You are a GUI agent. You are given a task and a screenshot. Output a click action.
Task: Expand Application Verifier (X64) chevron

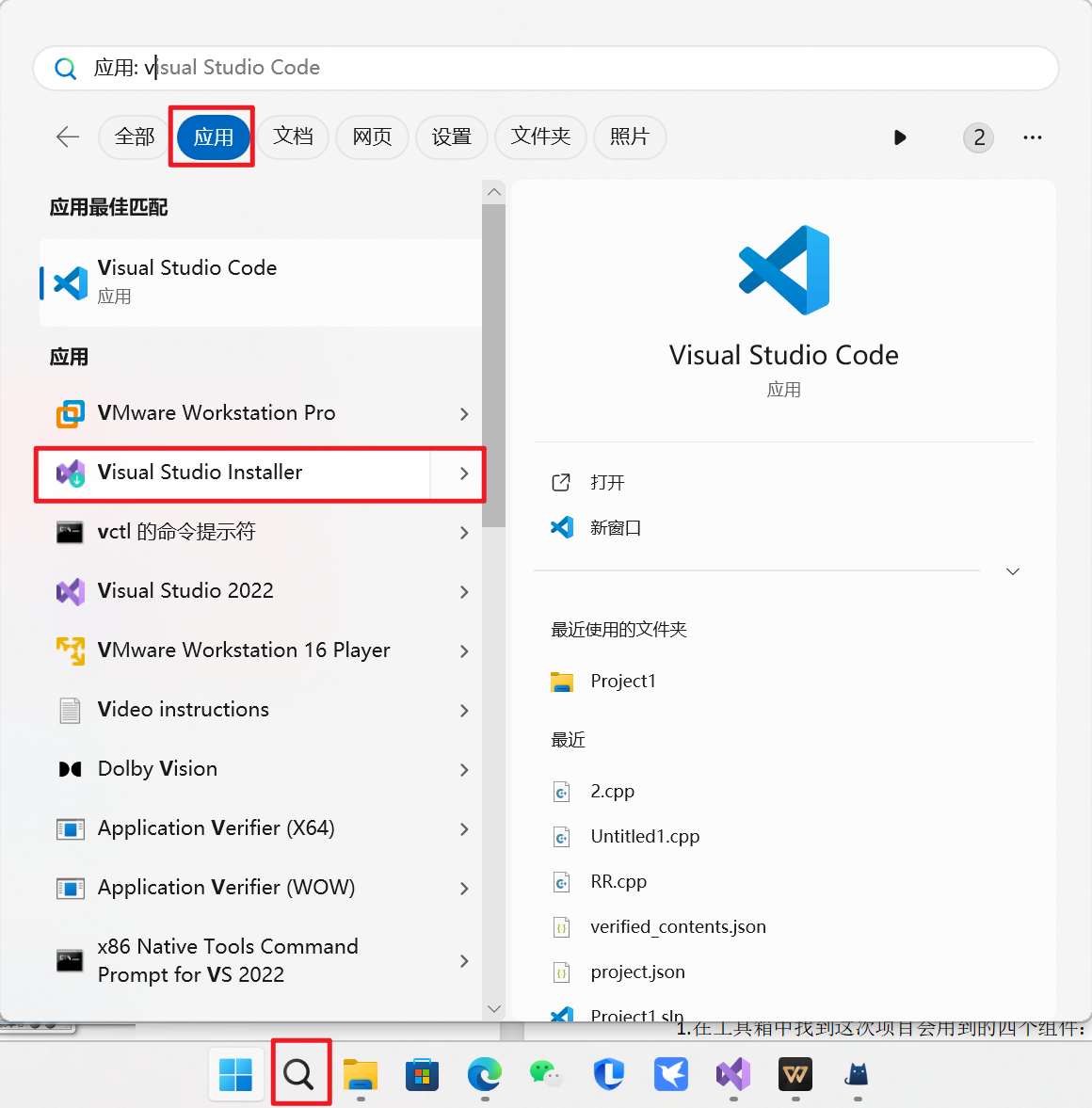pyautogui.click(x=464, y=829)
